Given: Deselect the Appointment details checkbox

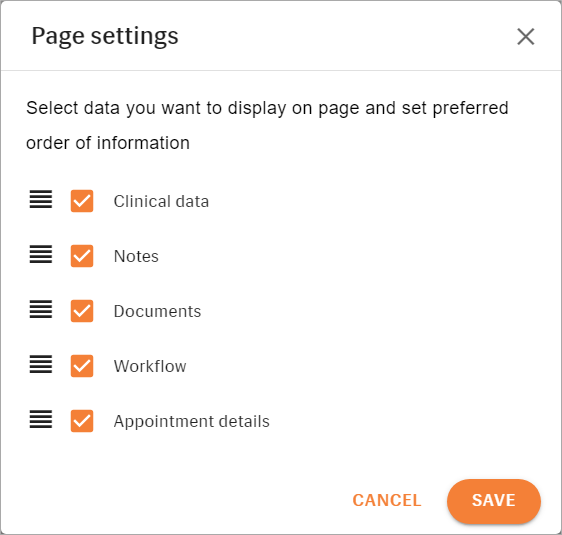Looking at the screenshot, I should point(82,421).
